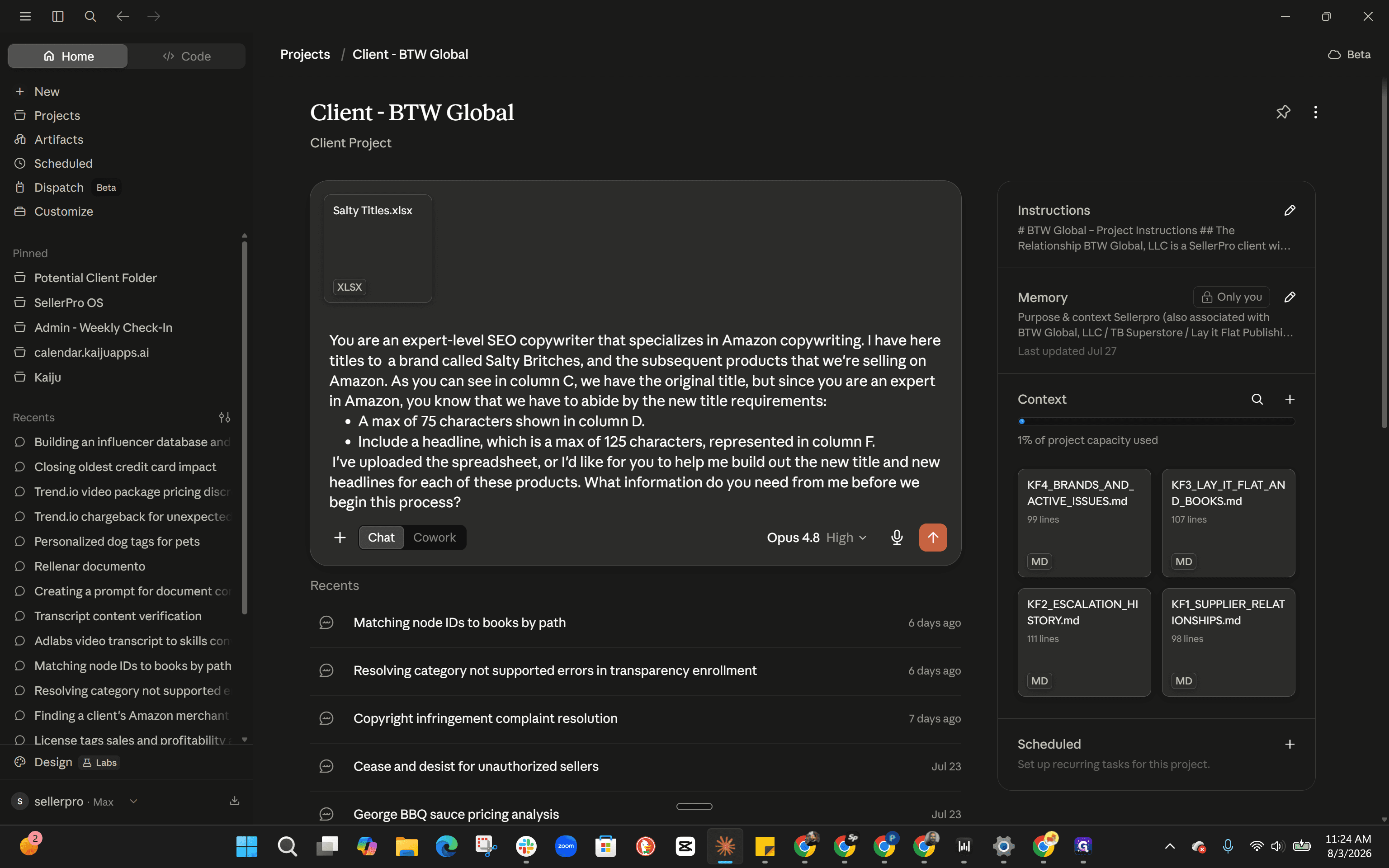1389x868 pixels.
Task: Click the project capacity usage bar
Action: [1157, 421]
